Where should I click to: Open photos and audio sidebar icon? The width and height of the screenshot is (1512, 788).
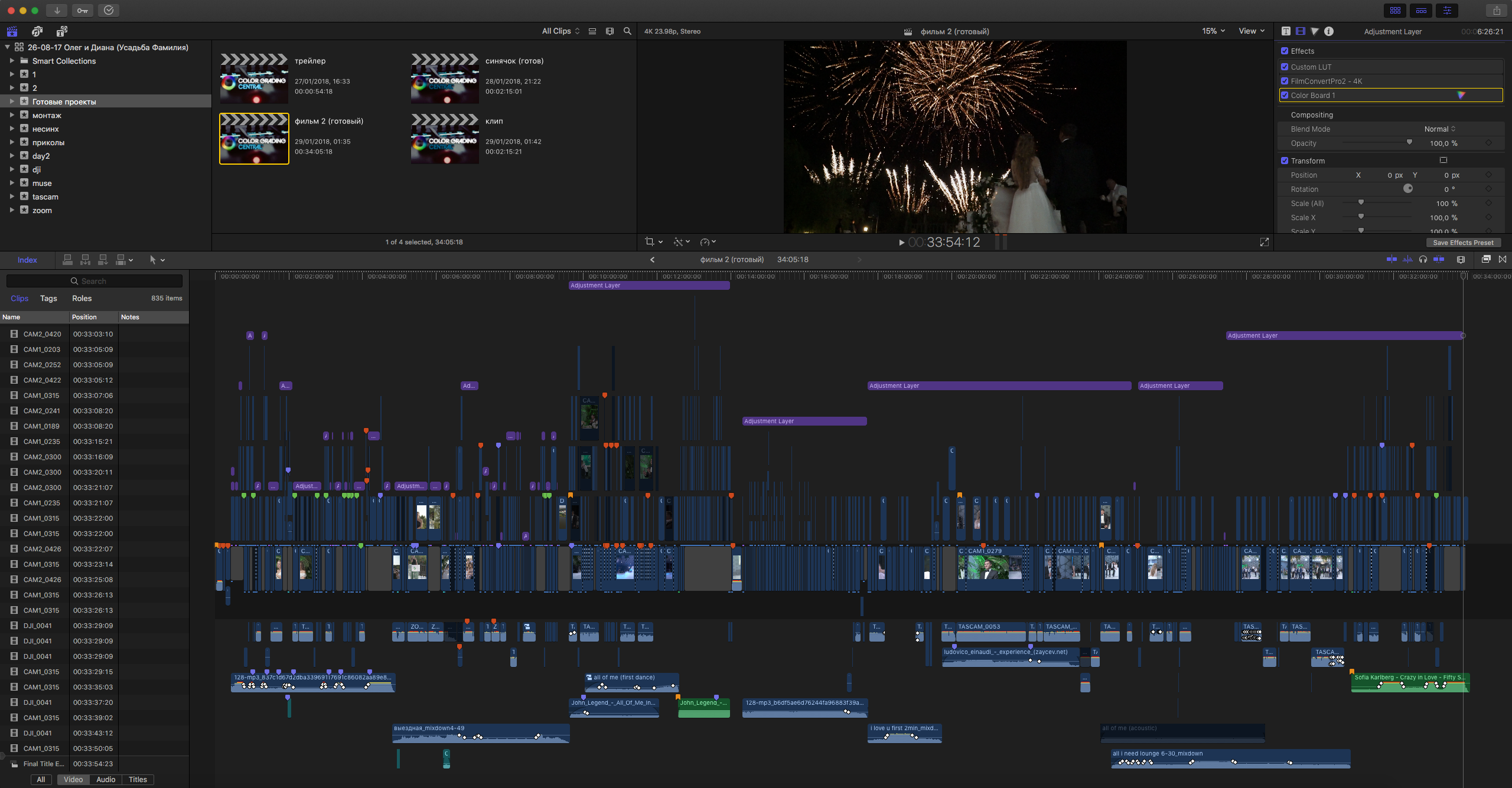tap(37, 31)
